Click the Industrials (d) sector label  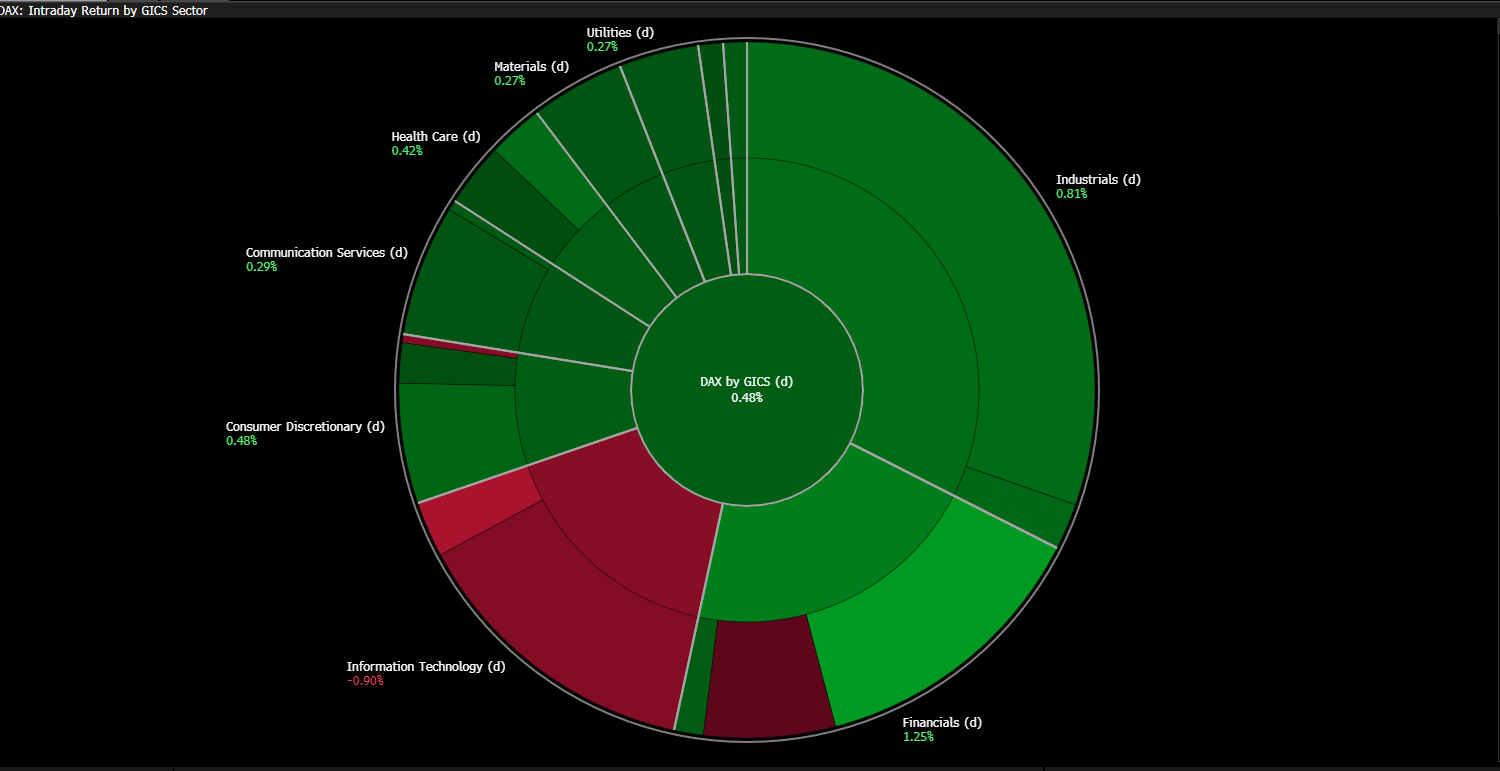coord(1098,180)
